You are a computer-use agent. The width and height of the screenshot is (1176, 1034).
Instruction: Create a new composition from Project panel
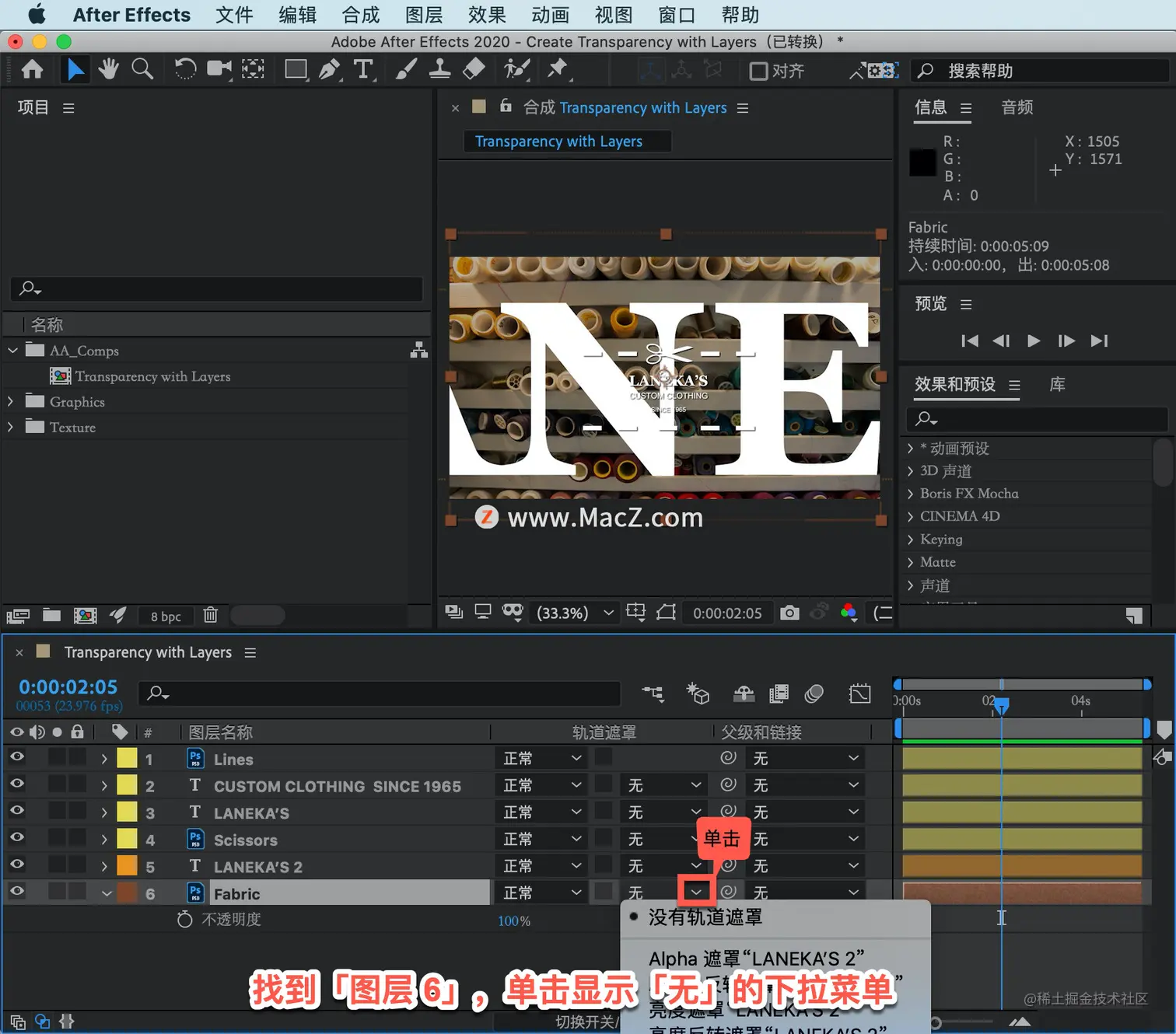(85, 615)
